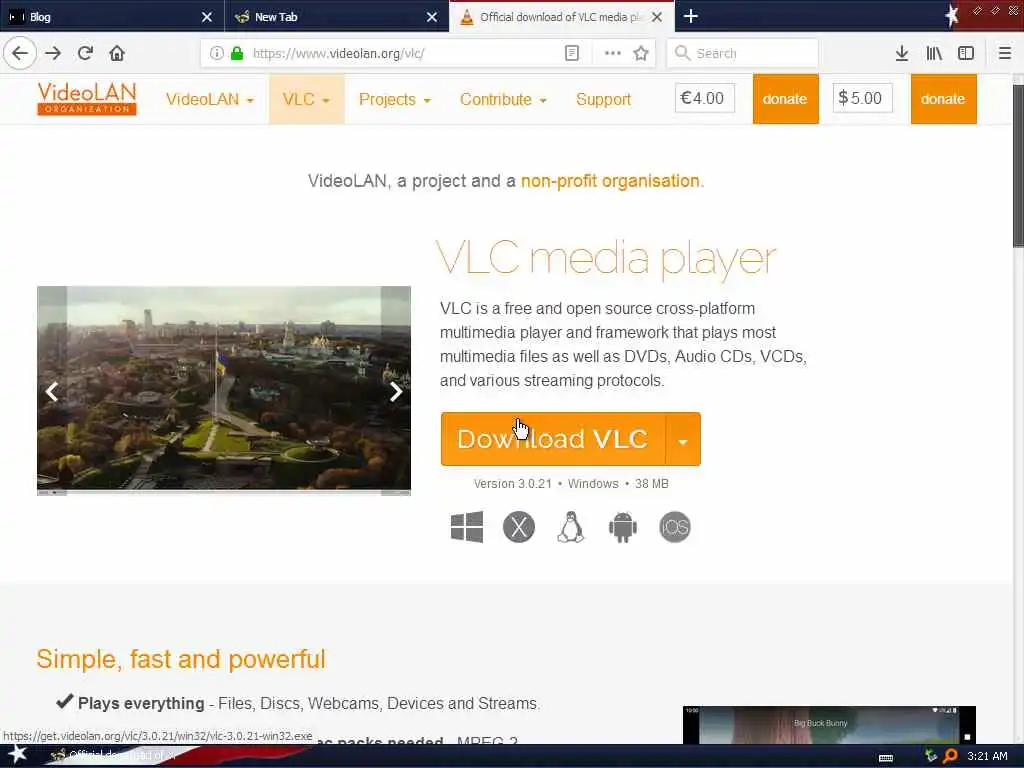Click the dollar 5.00 donation amount field
1024x768 pixels.
point(862,98)
